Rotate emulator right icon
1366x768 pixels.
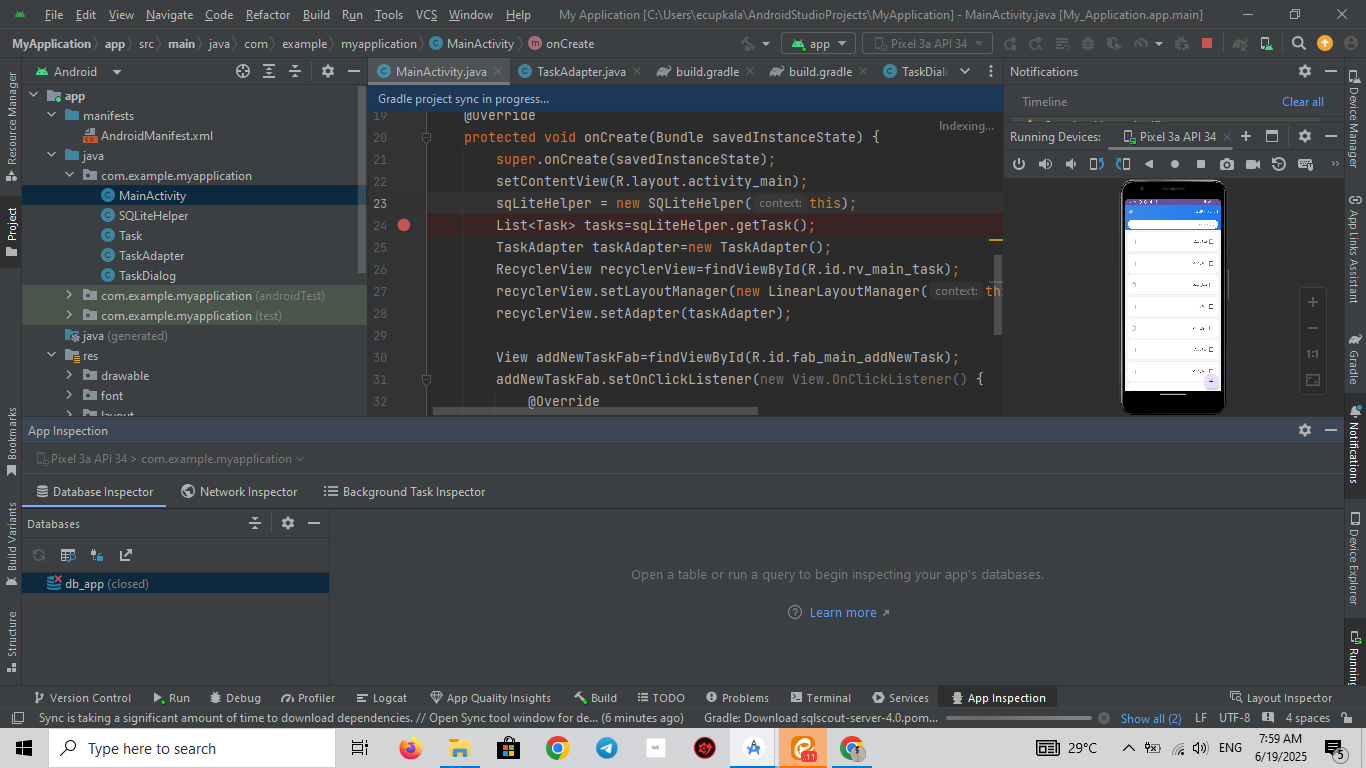pos(1123,164)
